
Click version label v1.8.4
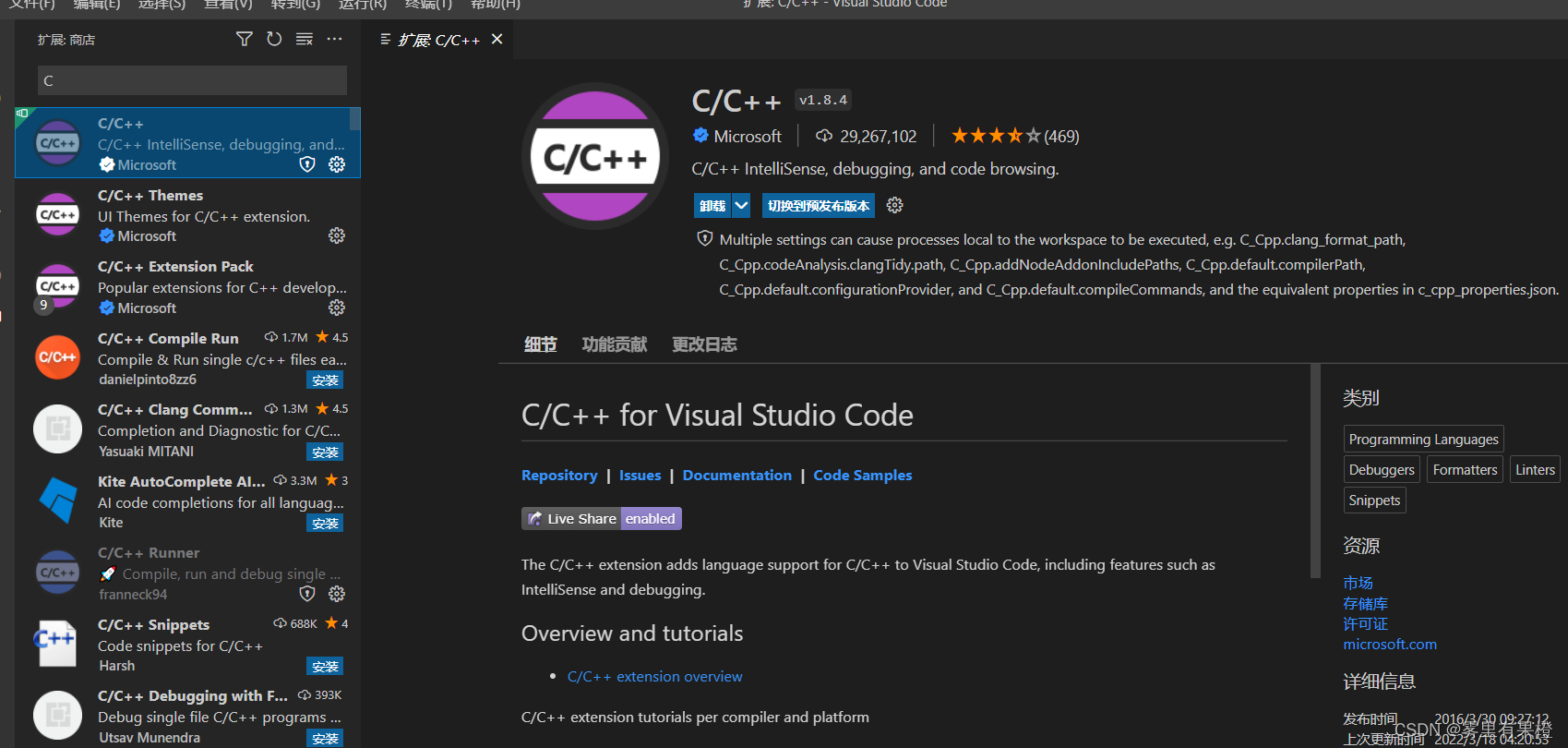coord(822,100)
